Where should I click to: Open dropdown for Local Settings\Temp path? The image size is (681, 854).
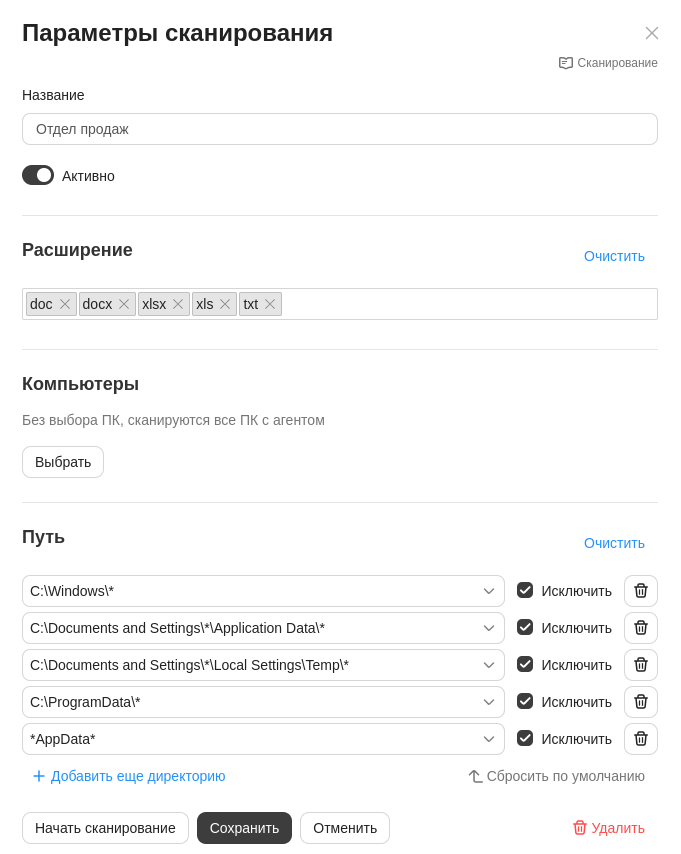pyautogui.click(x=488, y=665)
